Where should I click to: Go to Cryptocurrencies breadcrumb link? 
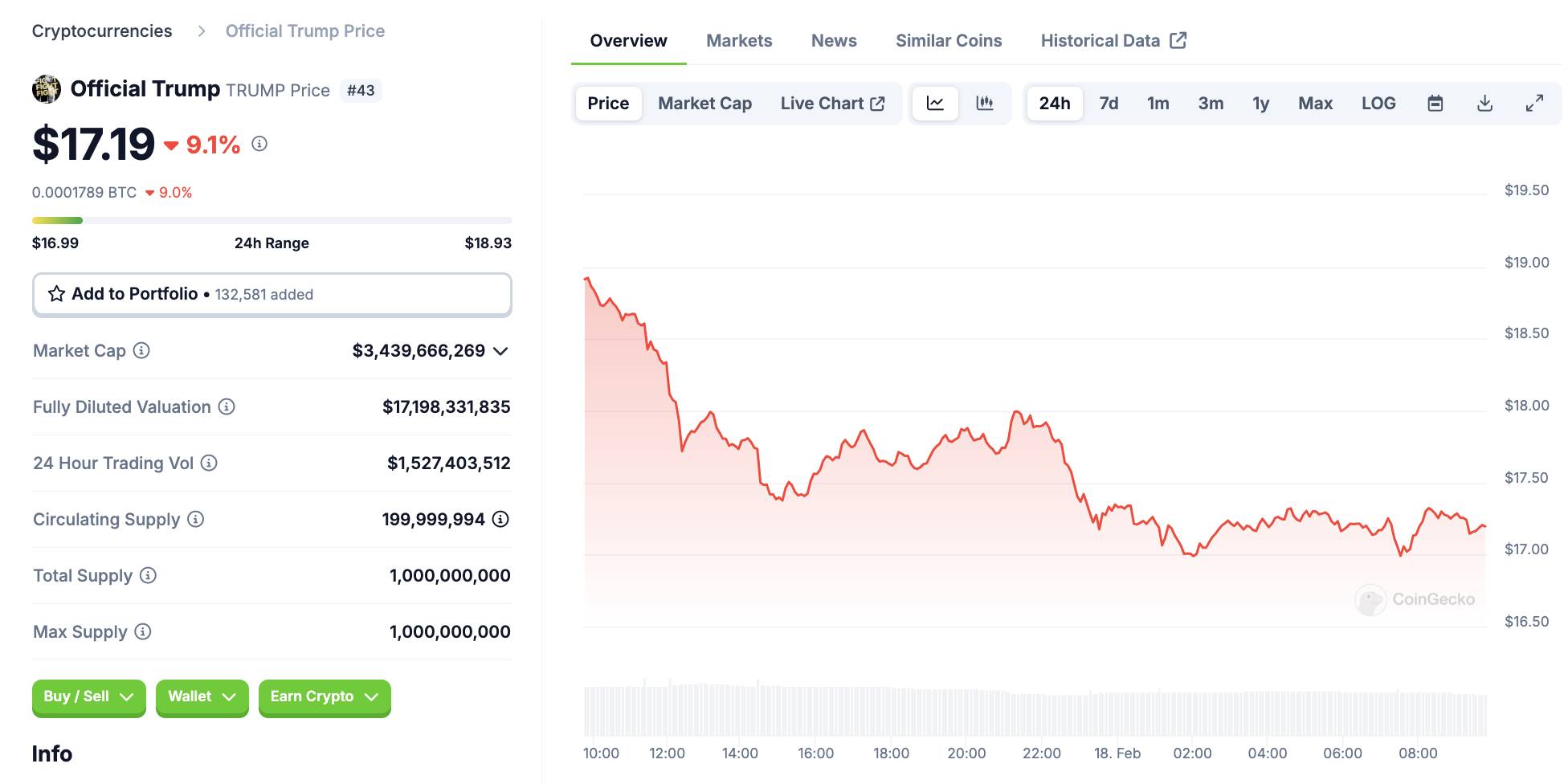point(102,31)
